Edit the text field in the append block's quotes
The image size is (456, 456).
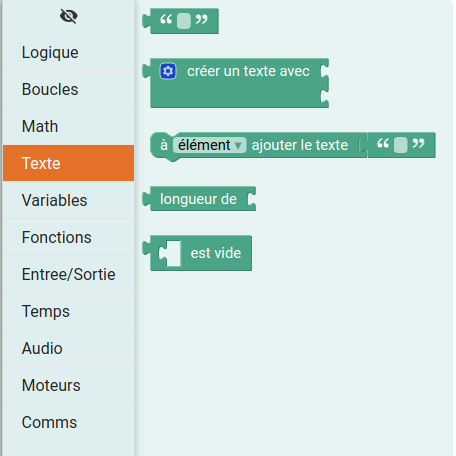pos(400,145)
